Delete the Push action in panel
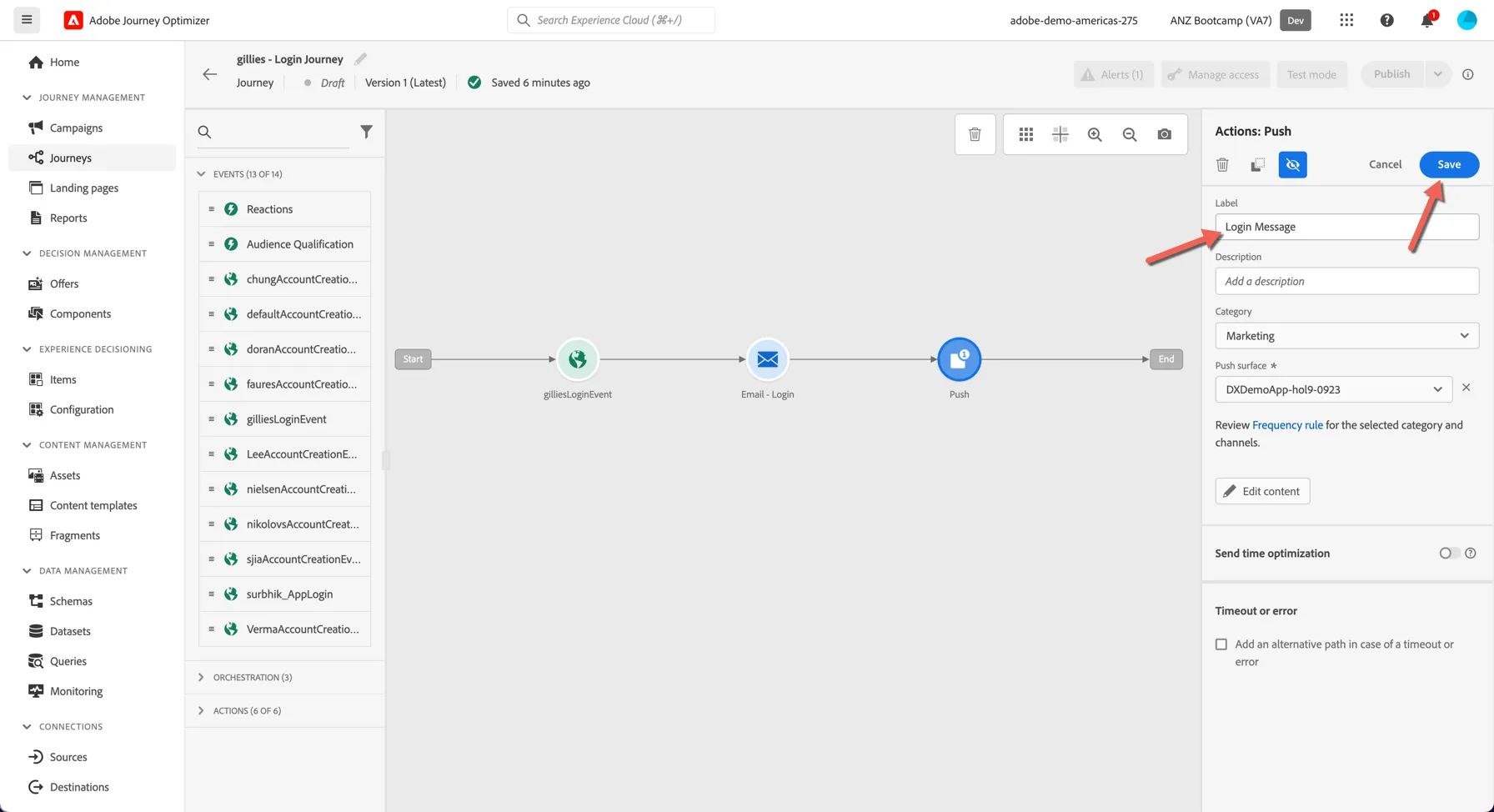 pyautogui.click(x=1223, y=164)
